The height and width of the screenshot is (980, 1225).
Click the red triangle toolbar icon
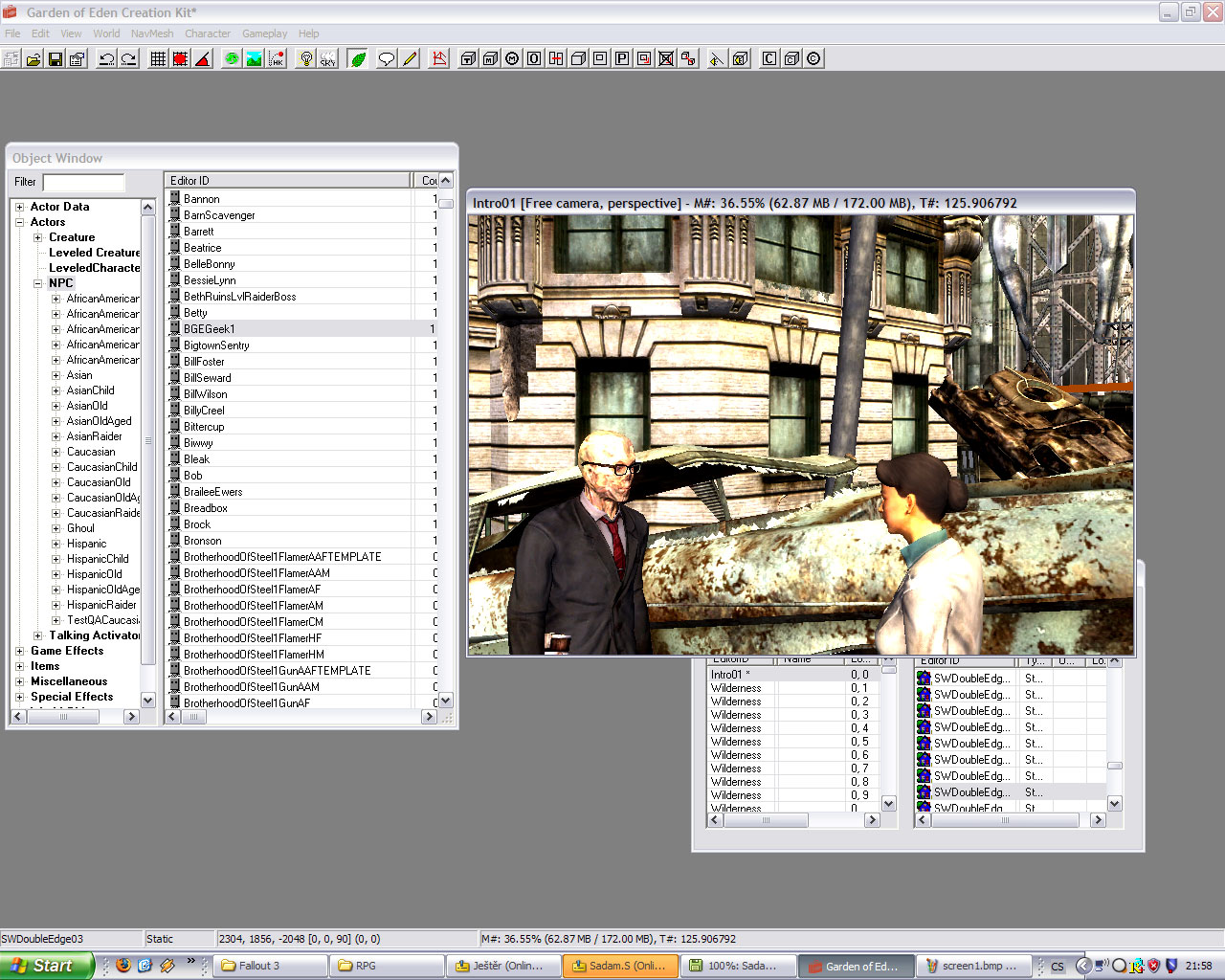coord(202,58)
